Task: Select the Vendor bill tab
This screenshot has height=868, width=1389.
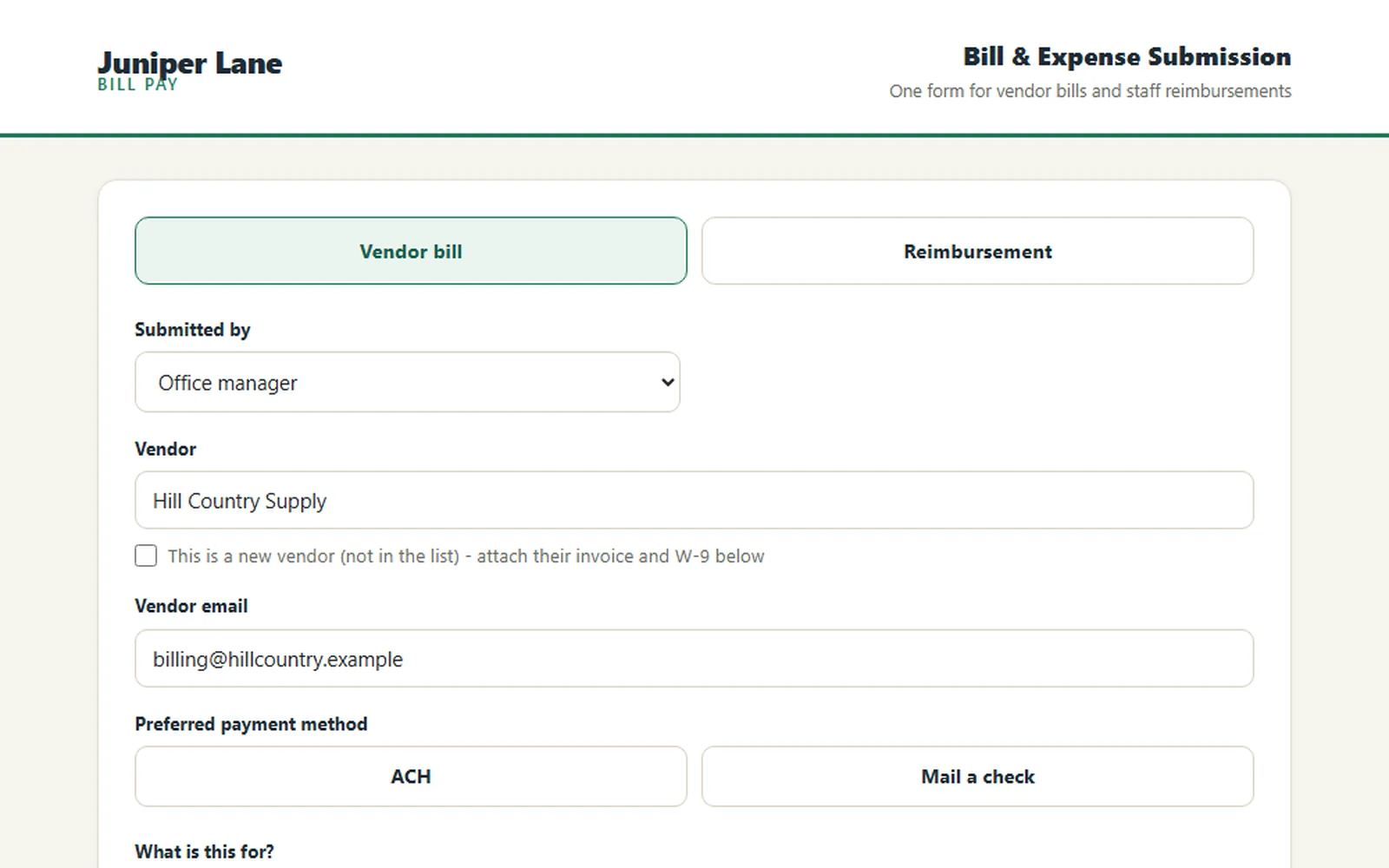Action: pos(411,251)
